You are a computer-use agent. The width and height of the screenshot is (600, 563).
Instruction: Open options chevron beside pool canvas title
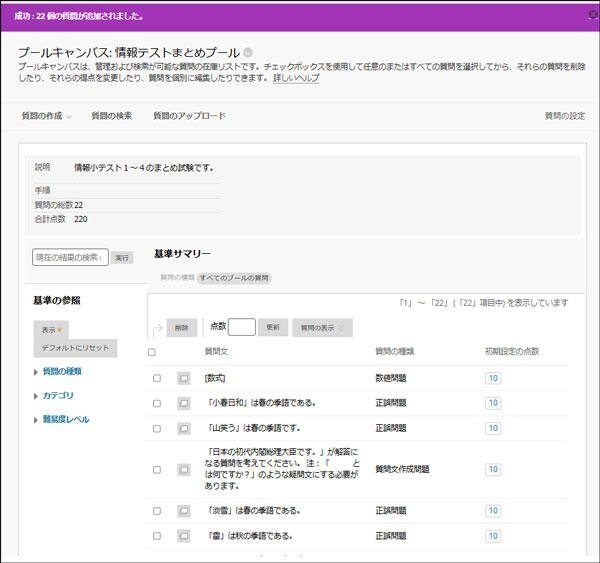pyautogui.click(x=248, y=52)
